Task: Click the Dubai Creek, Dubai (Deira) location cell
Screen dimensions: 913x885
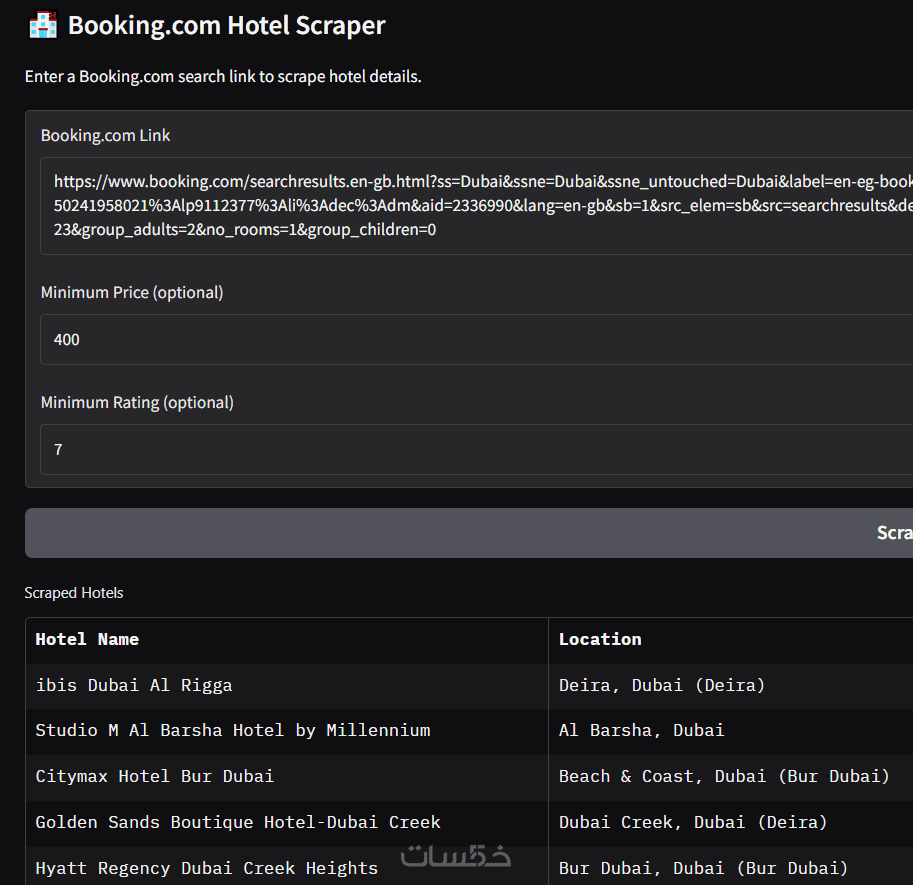Action: (x=693, y=823)
